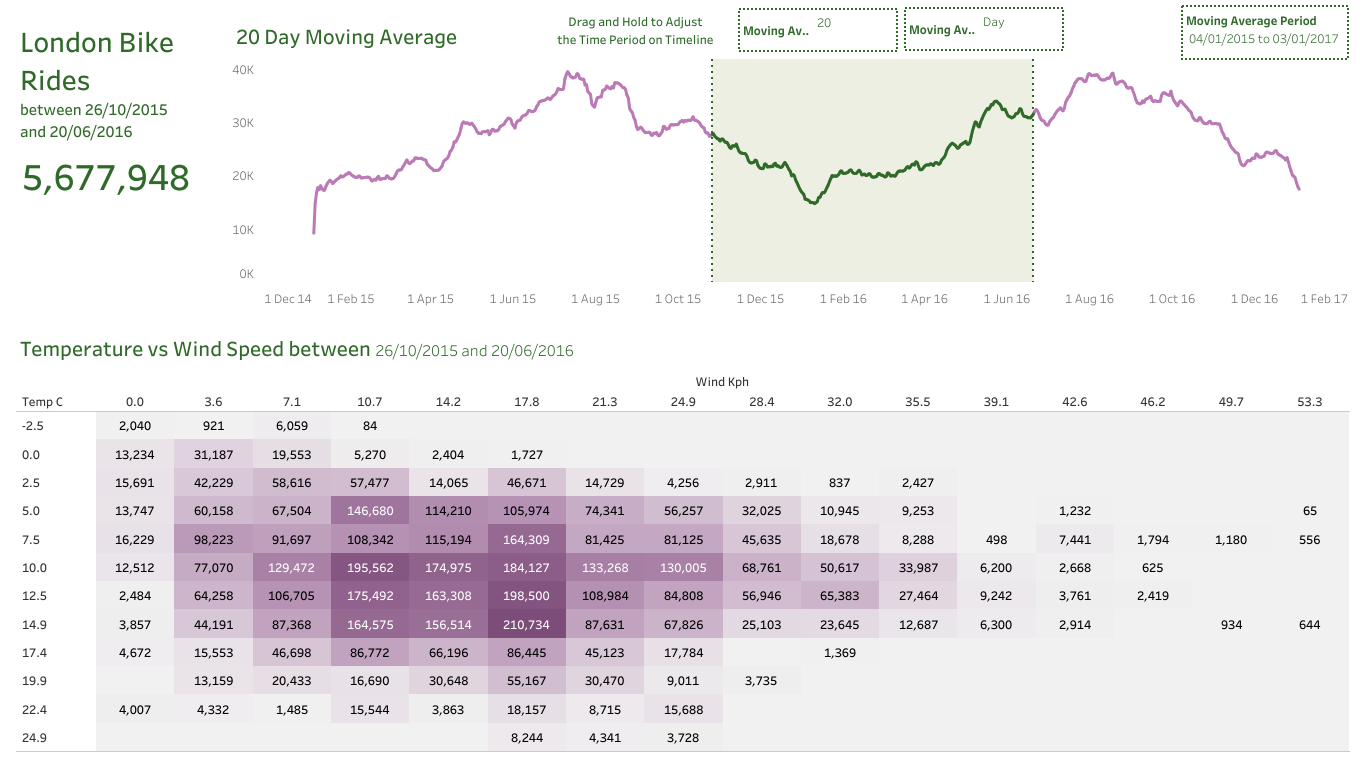Image resolution: width=1365 pixels, height=767 pixels.
Task: Click the London Bike Rides title
Action: click(x=97, y=61)
